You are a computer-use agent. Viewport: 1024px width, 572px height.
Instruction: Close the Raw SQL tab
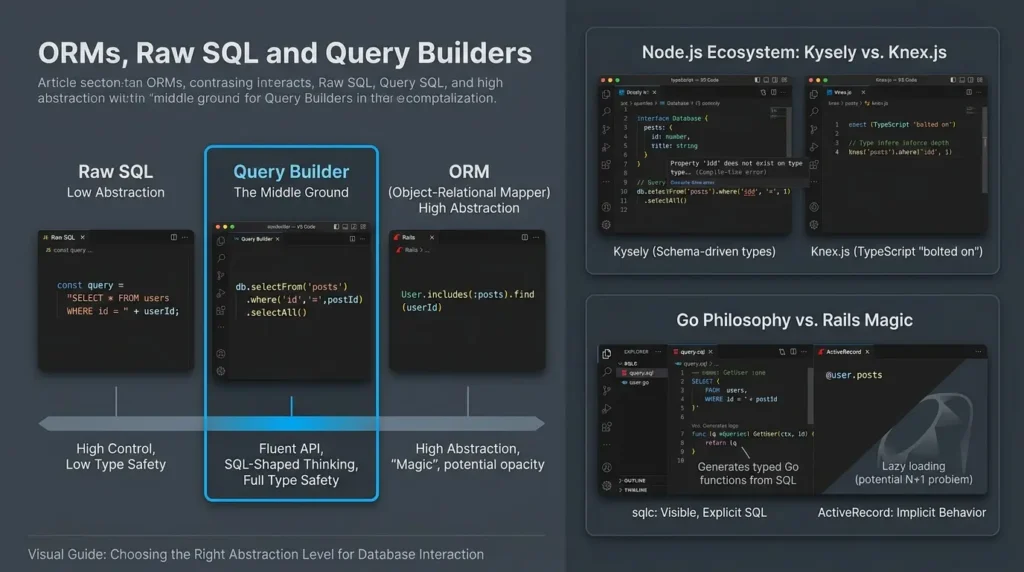[x=82, y=237]
